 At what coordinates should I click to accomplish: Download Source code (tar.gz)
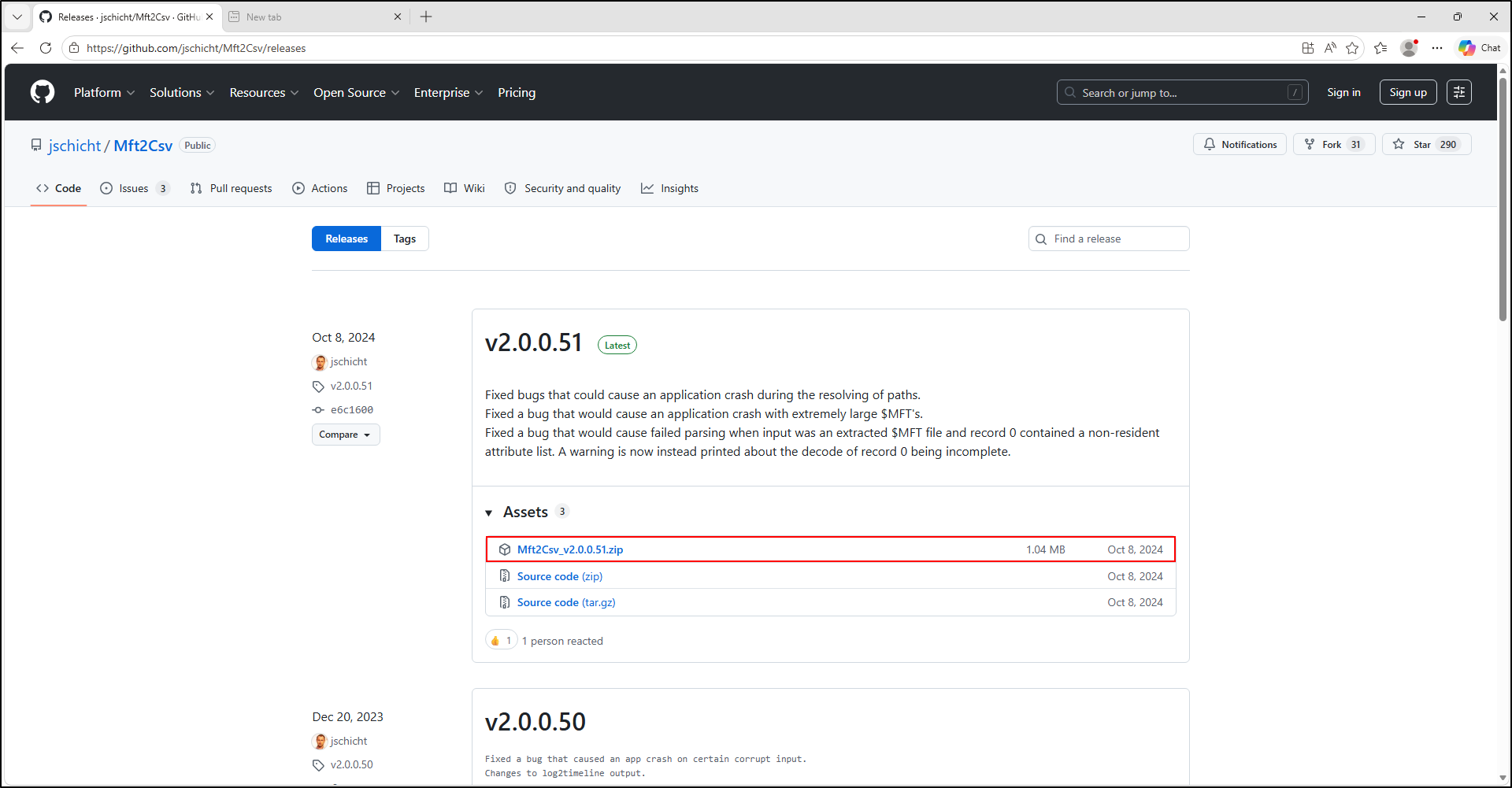[x=566, y=602]
